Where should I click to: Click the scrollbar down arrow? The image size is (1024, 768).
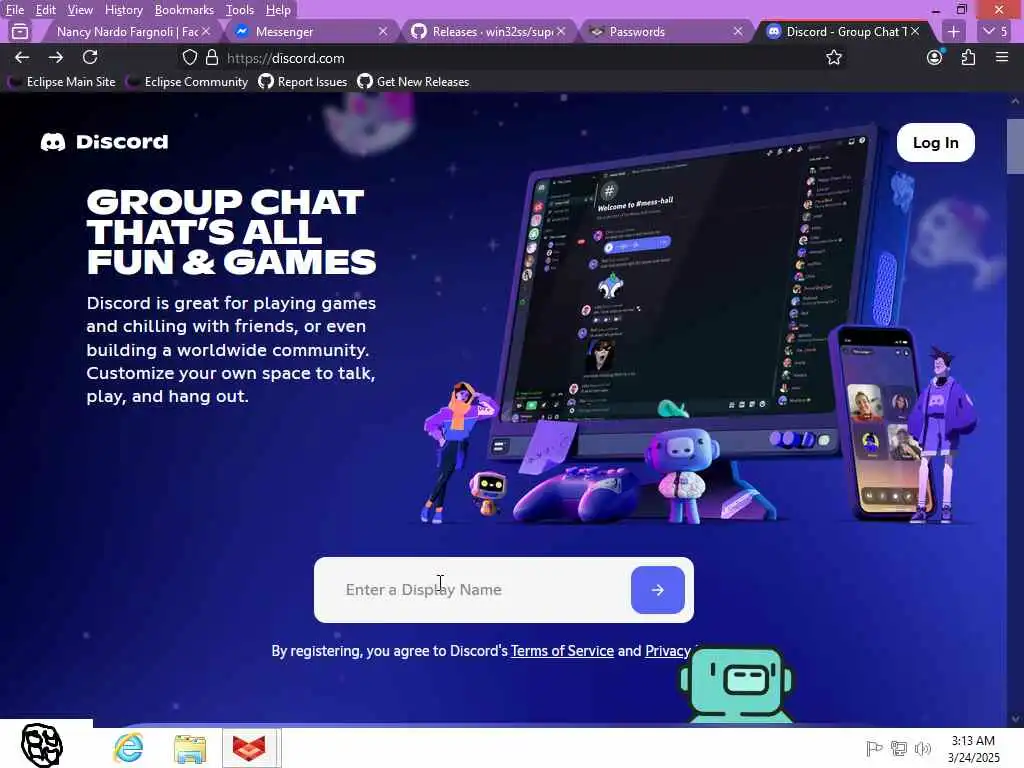pyautogui.click(x=1015, y=719)
